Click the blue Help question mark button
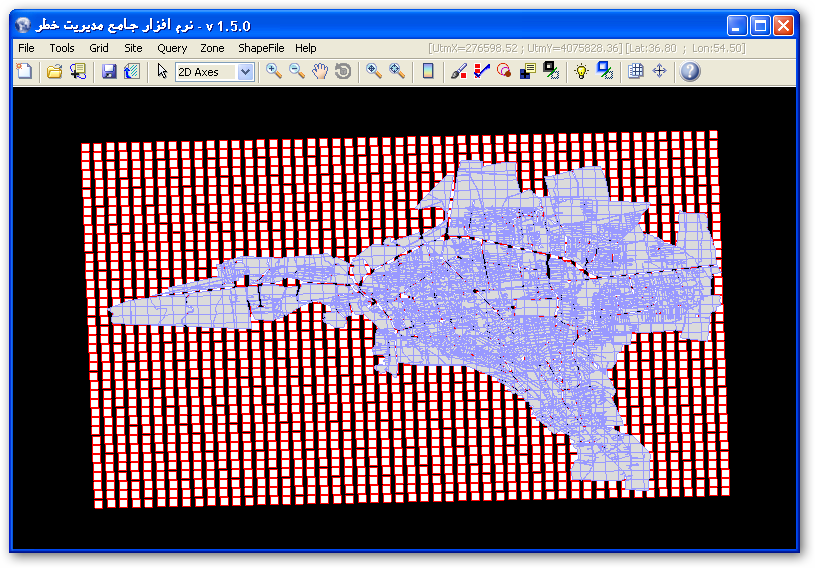The width and height of the screenshot is (815, 568). pyautogui.click(x=690, y=71)
